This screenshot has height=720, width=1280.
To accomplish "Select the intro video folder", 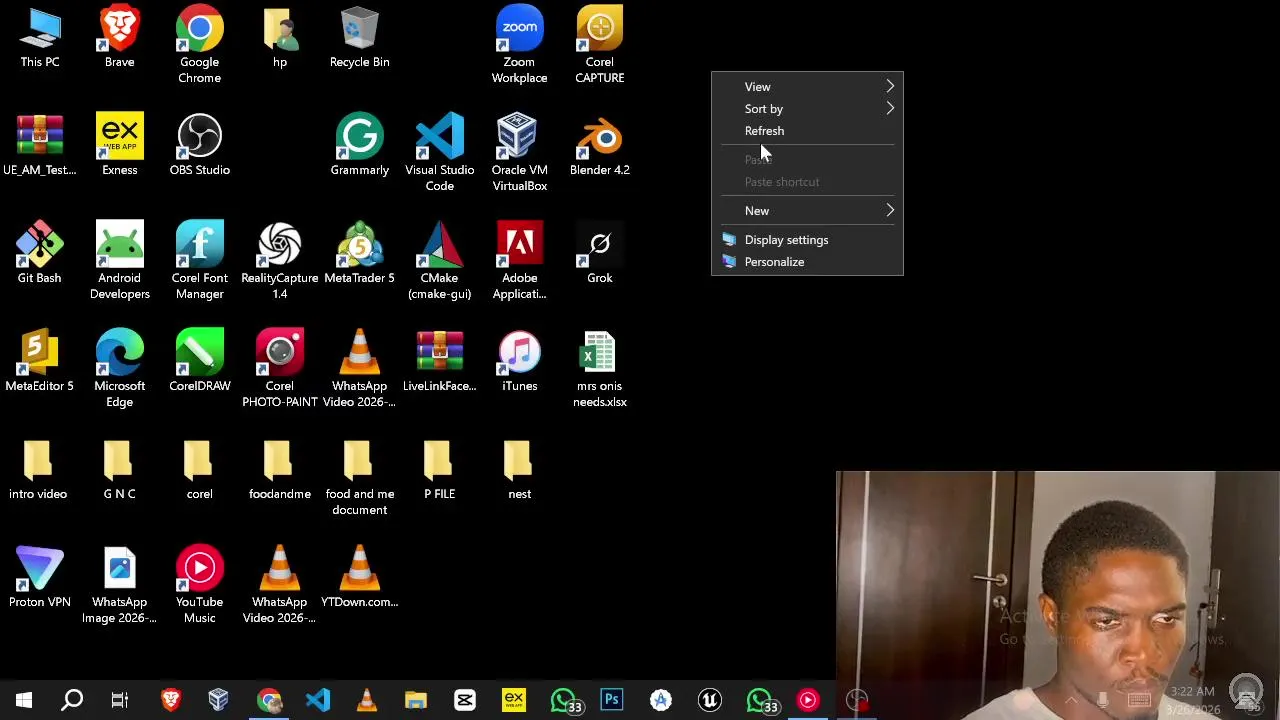I will (38, 470).
